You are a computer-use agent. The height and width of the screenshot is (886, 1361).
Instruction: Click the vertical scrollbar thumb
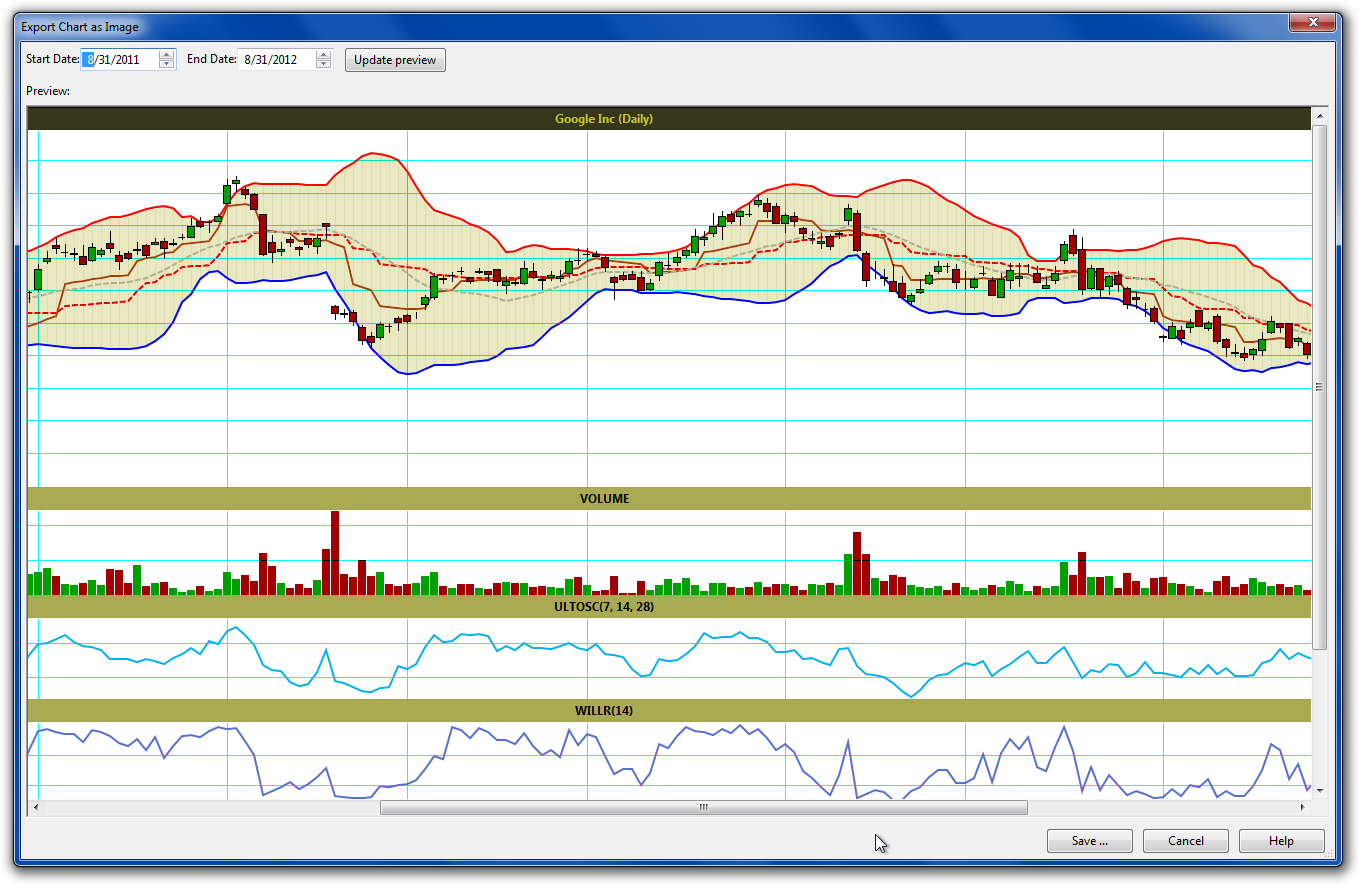pos(1319,386)
